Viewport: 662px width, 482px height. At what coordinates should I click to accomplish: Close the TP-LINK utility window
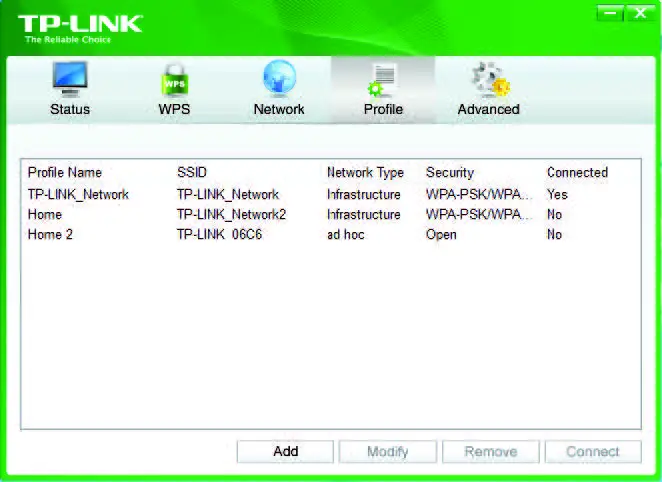point(640,13)
